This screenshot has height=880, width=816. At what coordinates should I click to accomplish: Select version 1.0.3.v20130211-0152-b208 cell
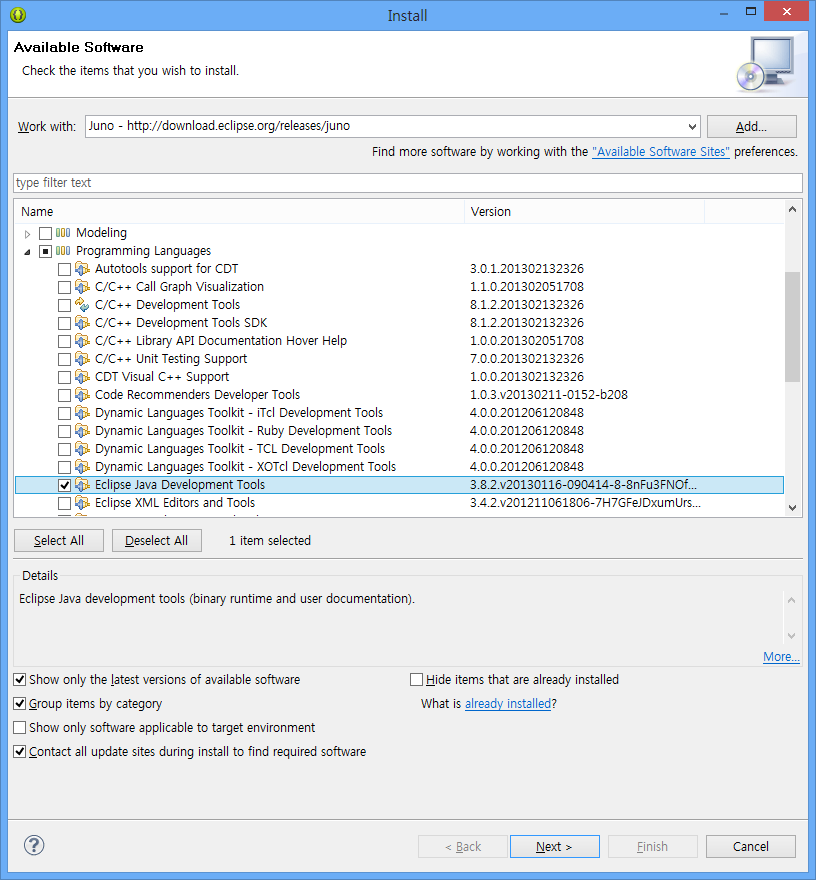pos(549,395)
